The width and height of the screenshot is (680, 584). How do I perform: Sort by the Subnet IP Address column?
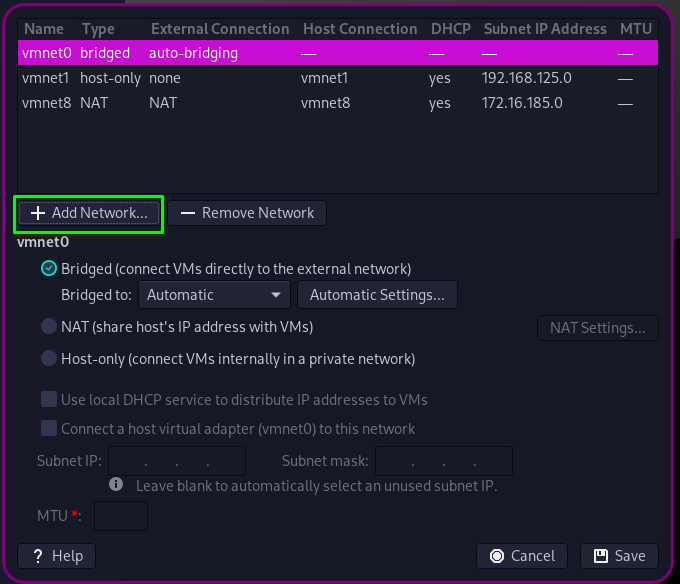545,29
